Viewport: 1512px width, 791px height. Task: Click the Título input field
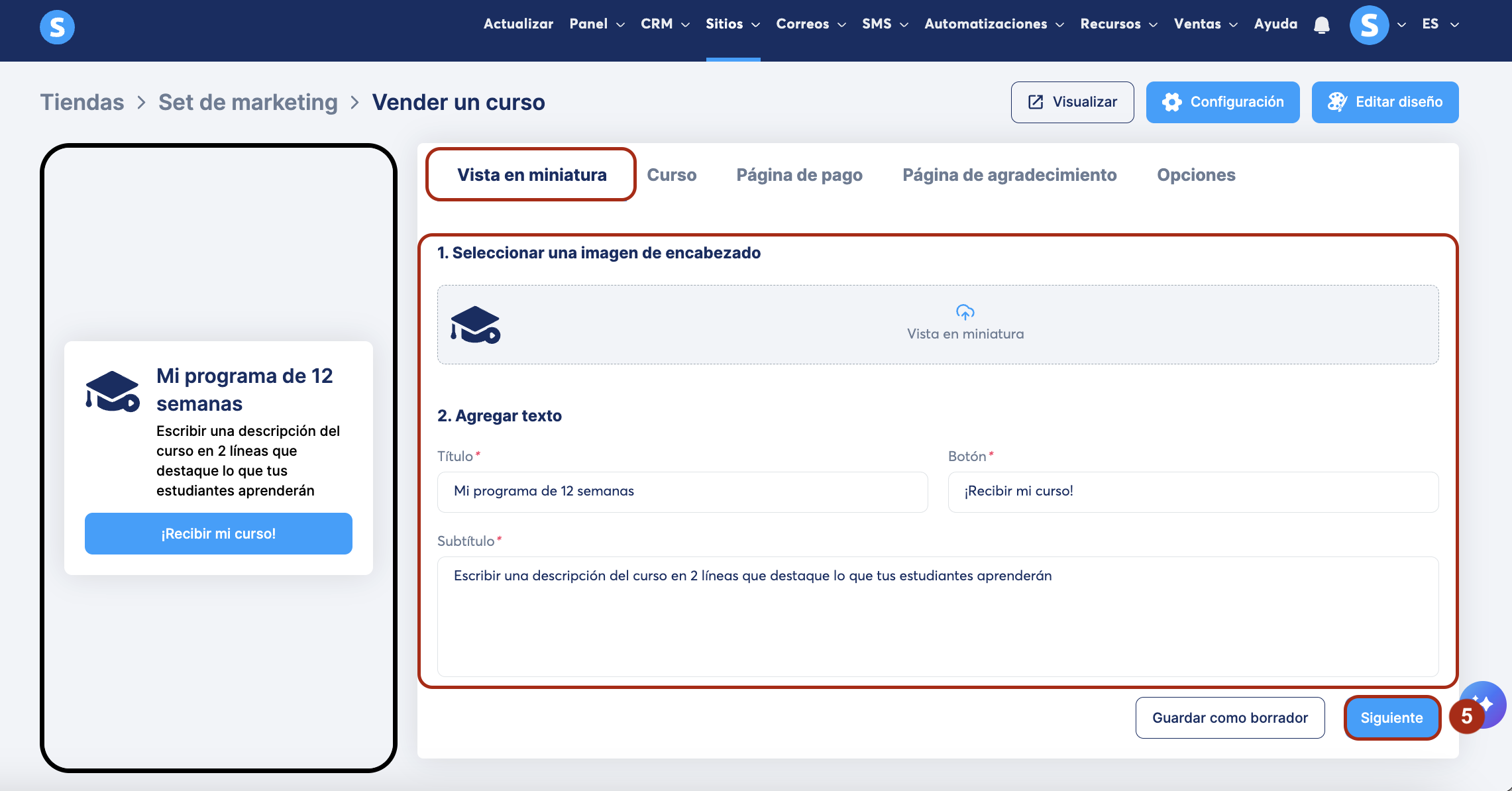pos(682,492)
